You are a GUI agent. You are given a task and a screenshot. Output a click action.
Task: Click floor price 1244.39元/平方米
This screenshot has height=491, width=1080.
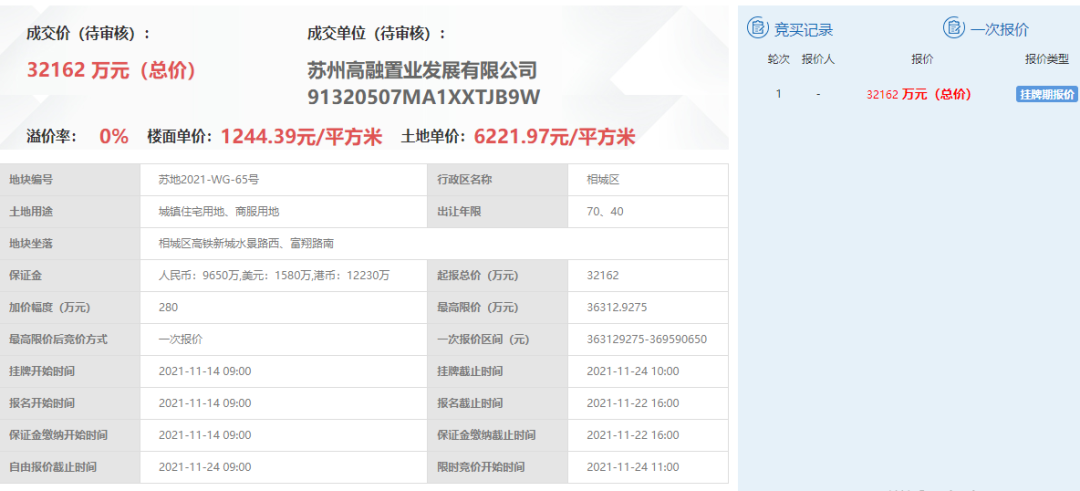click(x=301, y=136)
